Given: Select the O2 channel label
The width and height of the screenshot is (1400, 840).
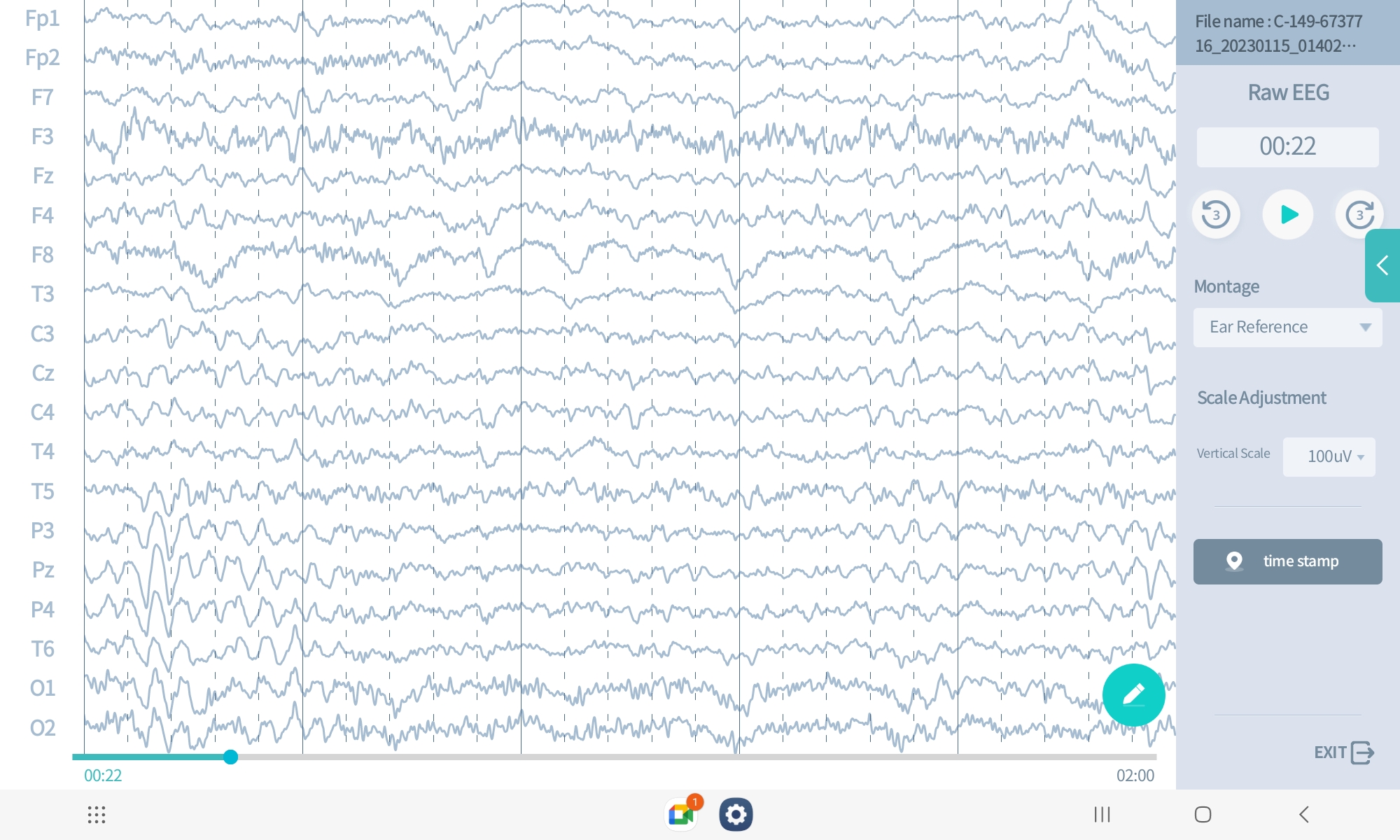Looking at the screenshot, I should click(42, 728).
